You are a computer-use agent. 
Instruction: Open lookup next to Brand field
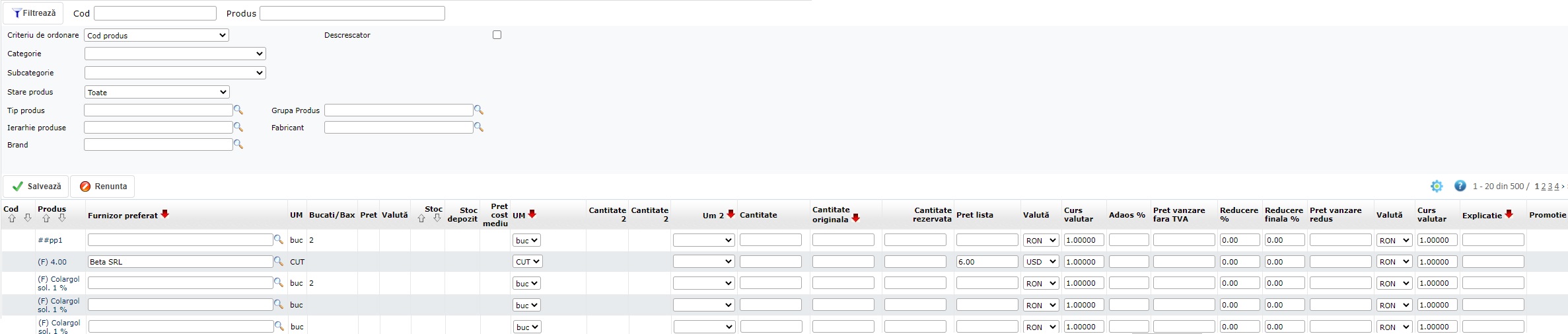pos(238,145)
